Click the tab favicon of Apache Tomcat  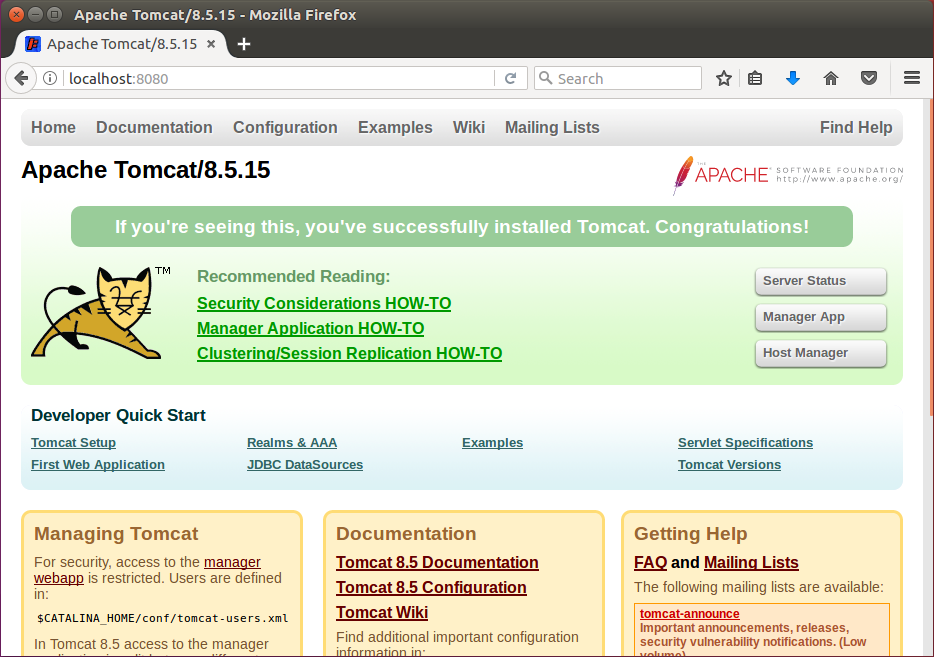(33, 44)
